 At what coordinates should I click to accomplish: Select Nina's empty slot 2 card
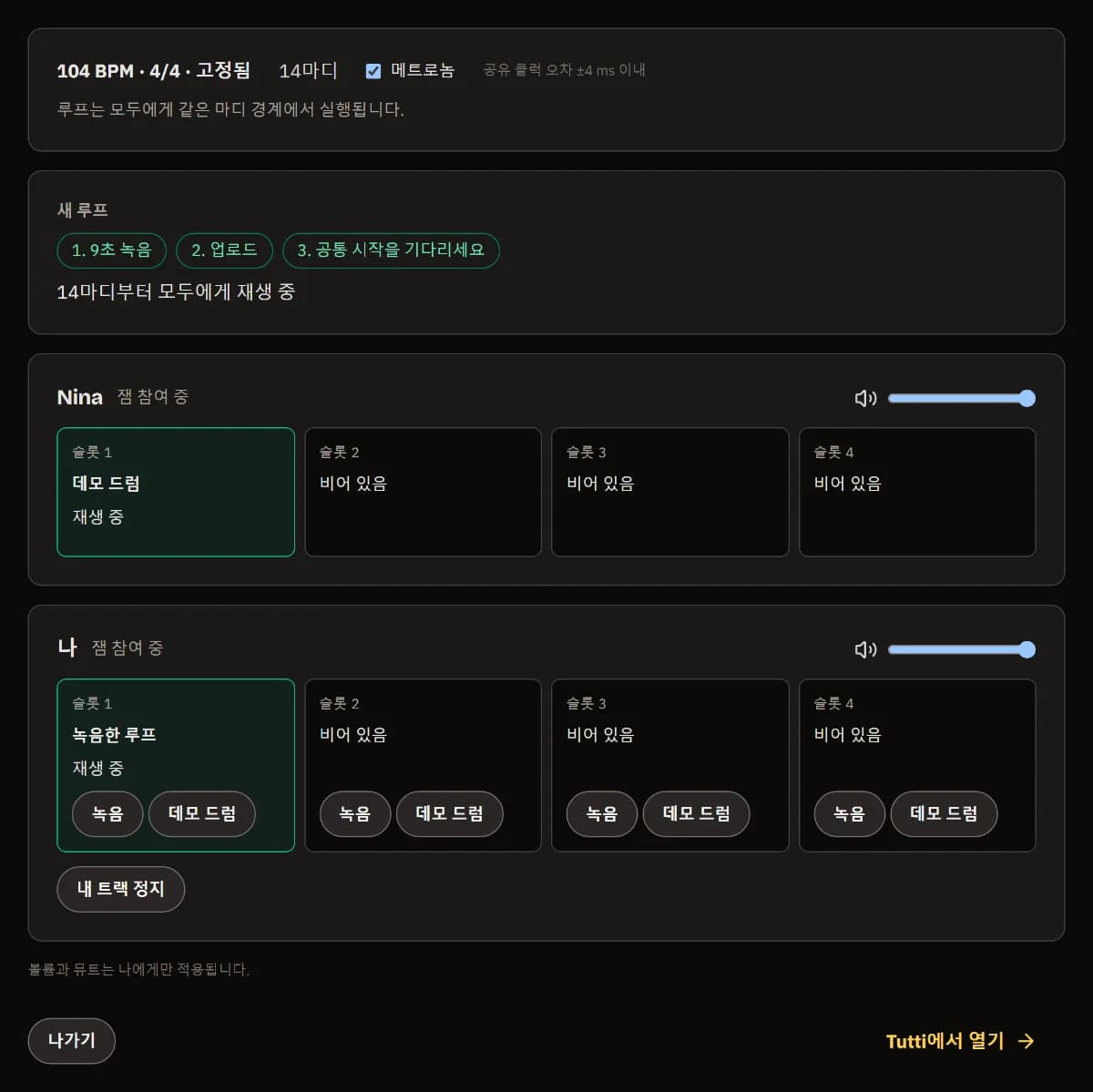tap(423, 492)
